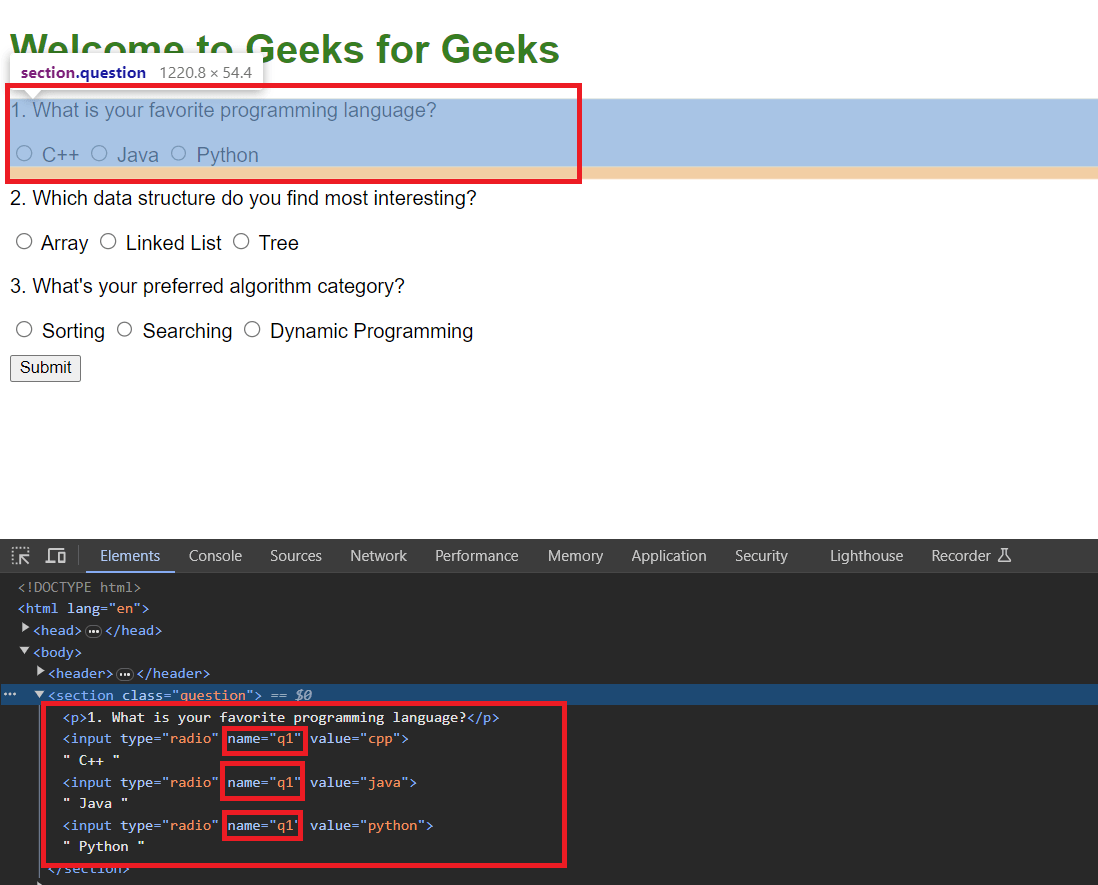Image resolution: width=1098 pixels, height=885 pixels.
Task: Switch to the Memory tab
Action: tap(575, 556)
